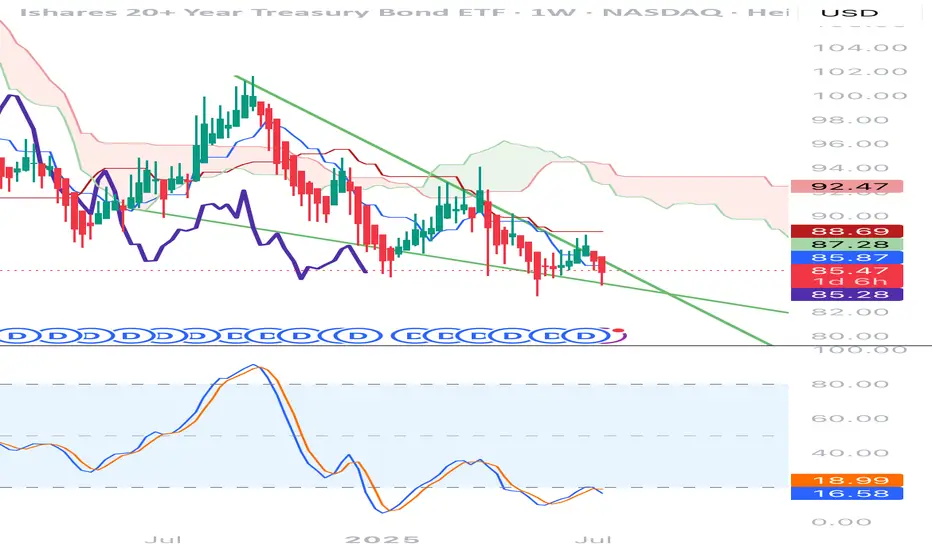Click the 82.00 price axis label
932x550 pixels.
[850, 312]
